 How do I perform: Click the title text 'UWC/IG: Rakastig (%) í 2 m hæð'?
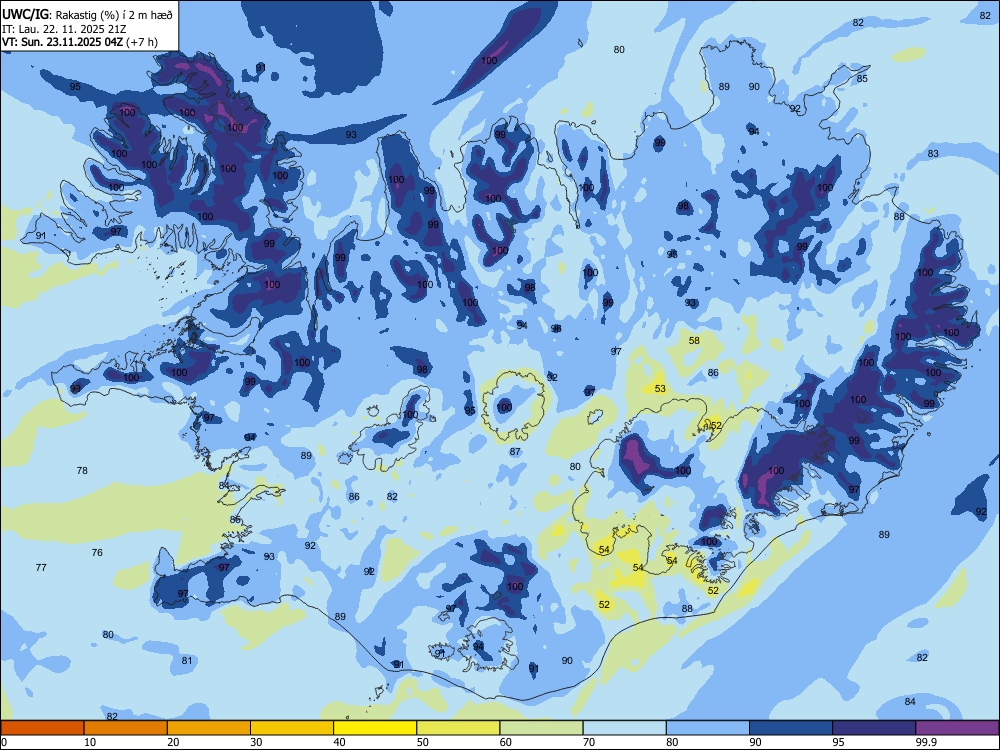pyautogui.click(x=87, y=15)
